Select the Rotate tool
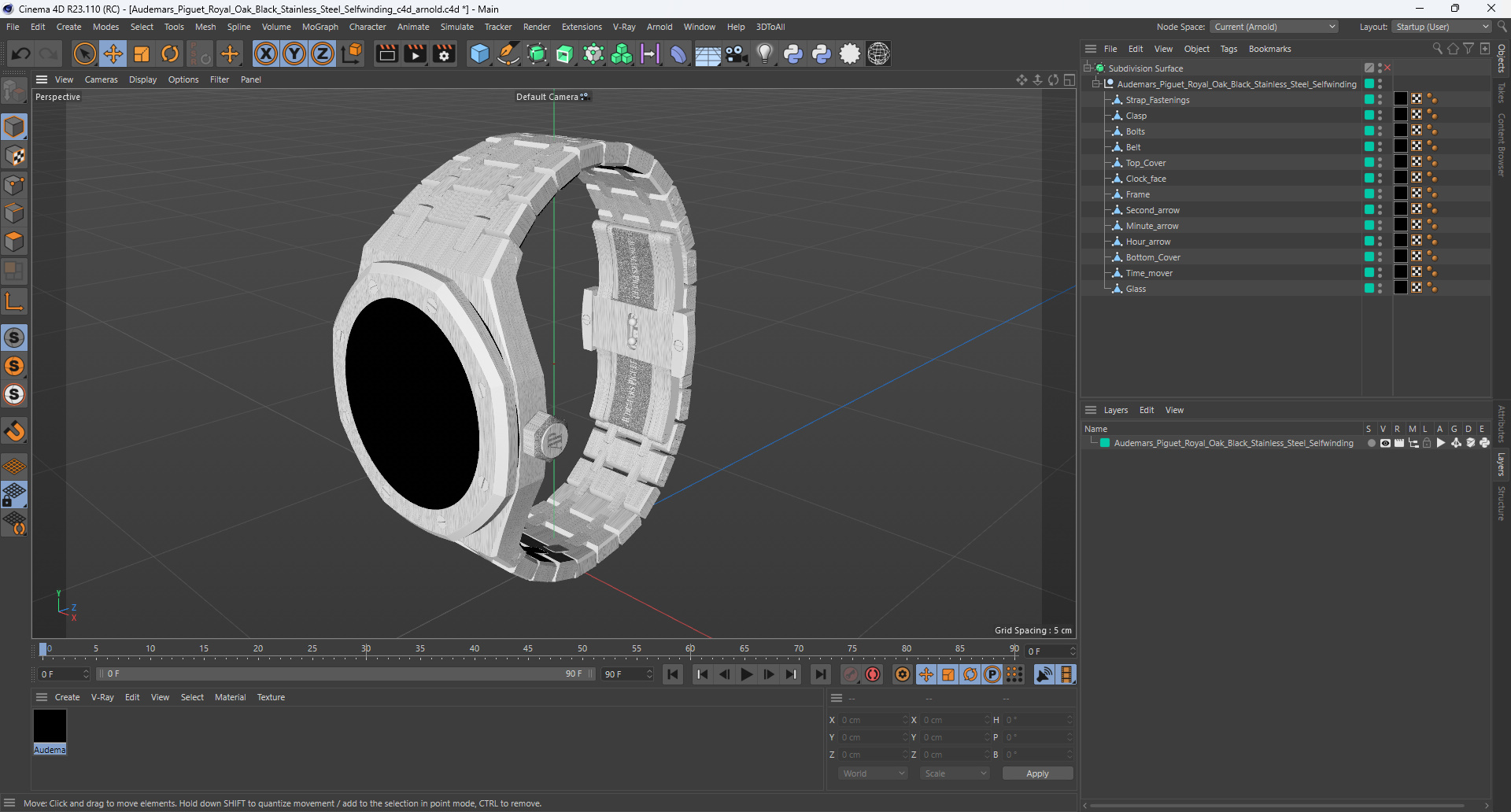1511x812 pixels. coord(170,54)
